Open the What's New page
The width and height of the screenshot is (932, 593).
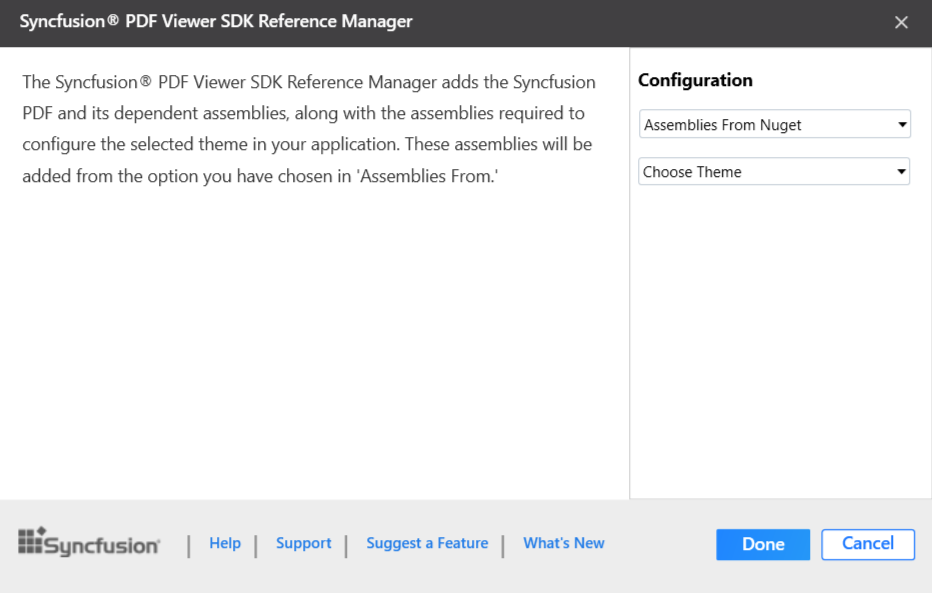click(563, 543)
